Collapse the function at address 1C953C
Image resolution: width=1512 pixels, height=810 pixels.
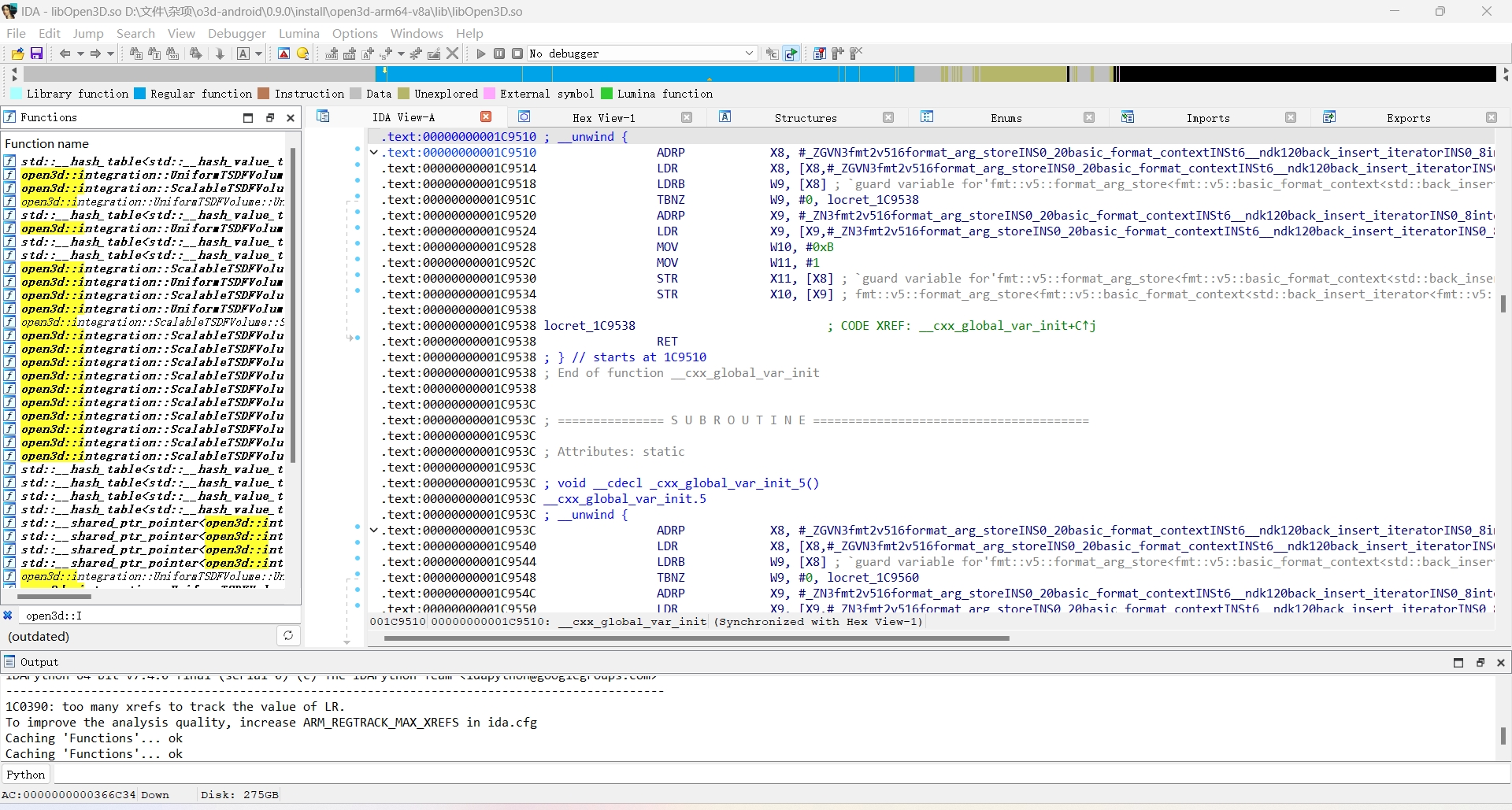pyautogui.click(x=374, y=531)
